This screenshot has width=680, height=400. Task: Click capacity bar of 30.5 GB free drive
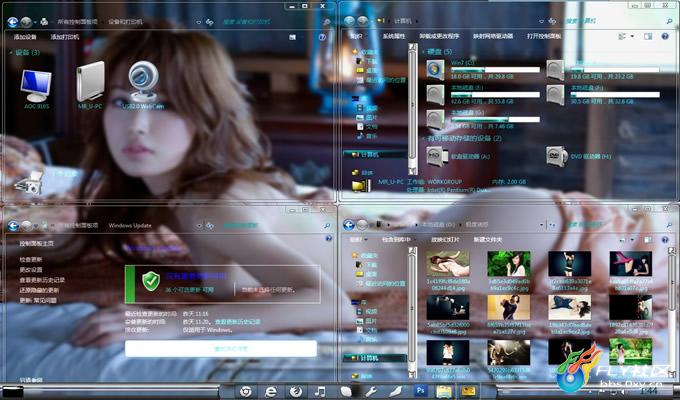tap(615, 94)
